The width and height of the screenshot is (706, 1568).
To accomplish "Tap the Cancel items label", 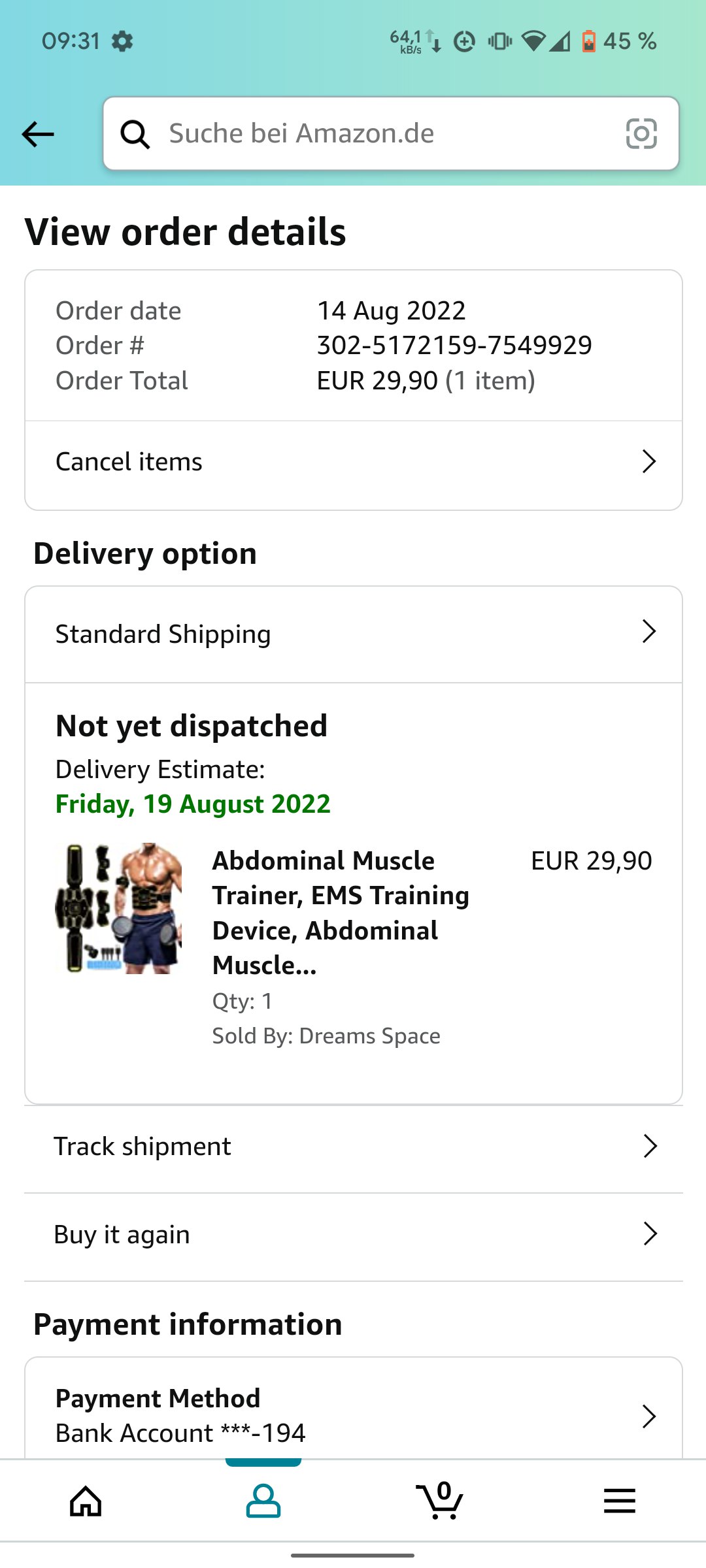I will click(129, 462).
